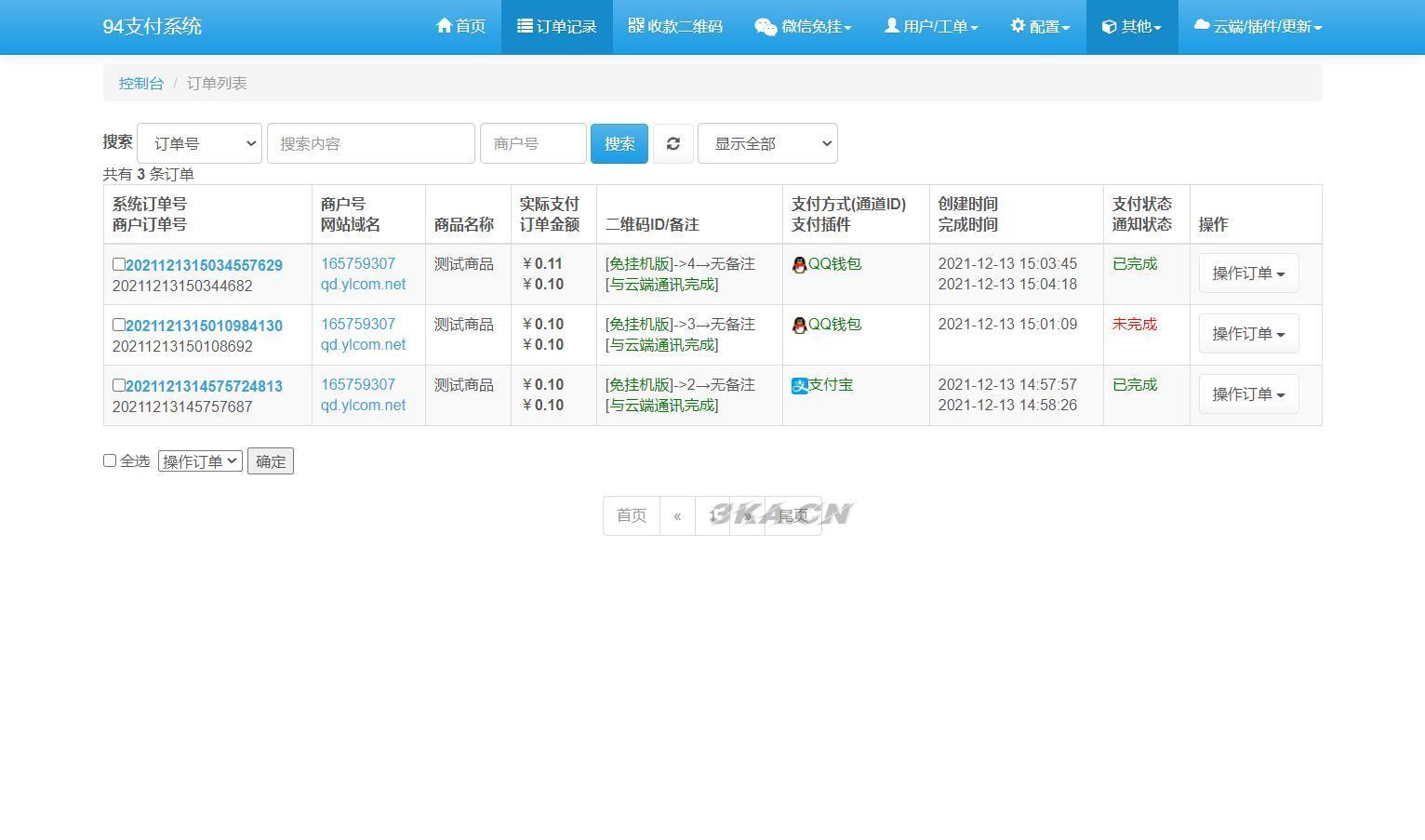Screen dimensions: 1425x840
Task: Open the 显示全部 filter dropdown
Action: point(767,143)
